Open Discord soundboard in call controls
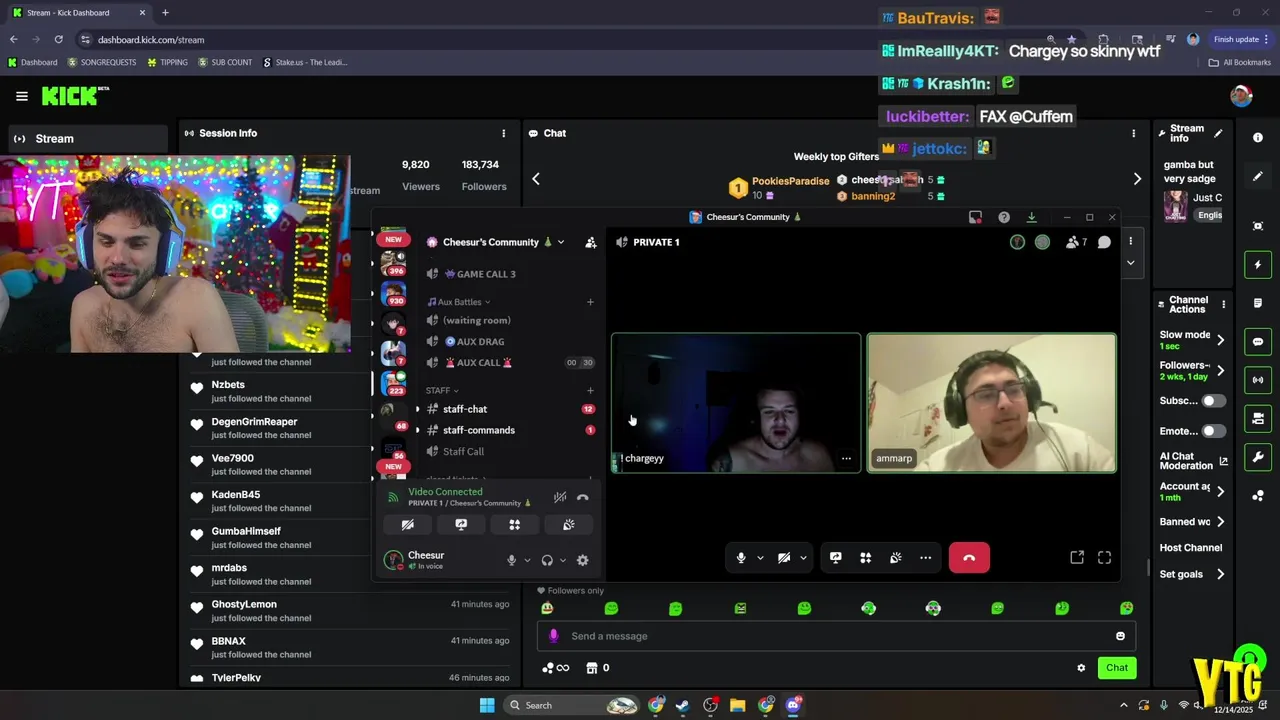Image resolution: width=1280 pixels, height=720 pixels. point(896,558)
